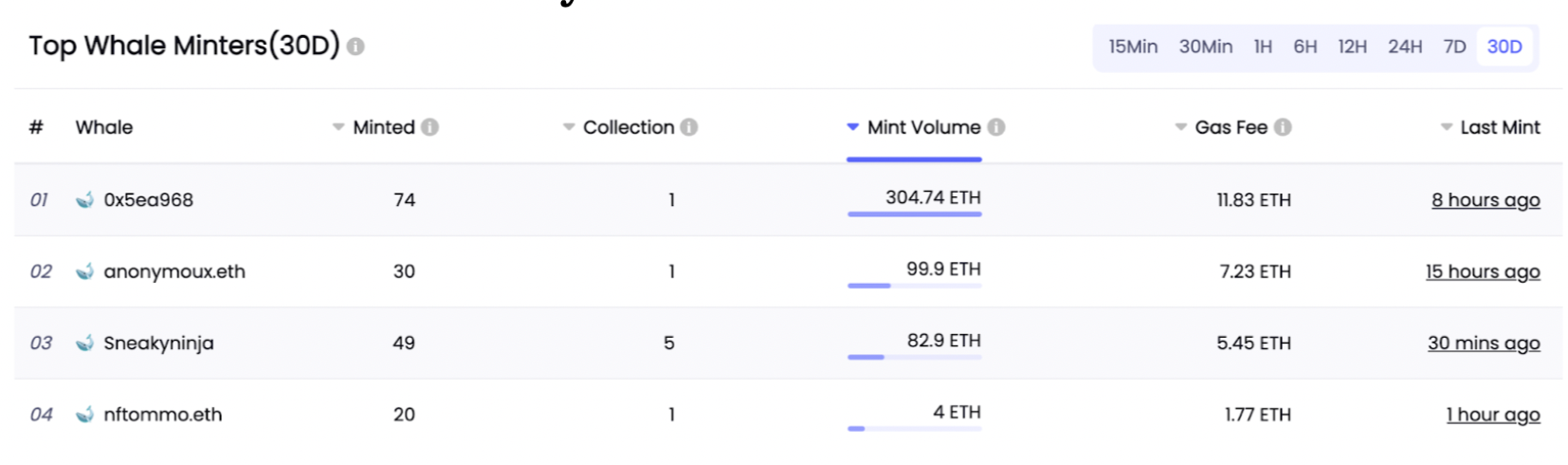Select rank number 01

[x=40, y=200]
